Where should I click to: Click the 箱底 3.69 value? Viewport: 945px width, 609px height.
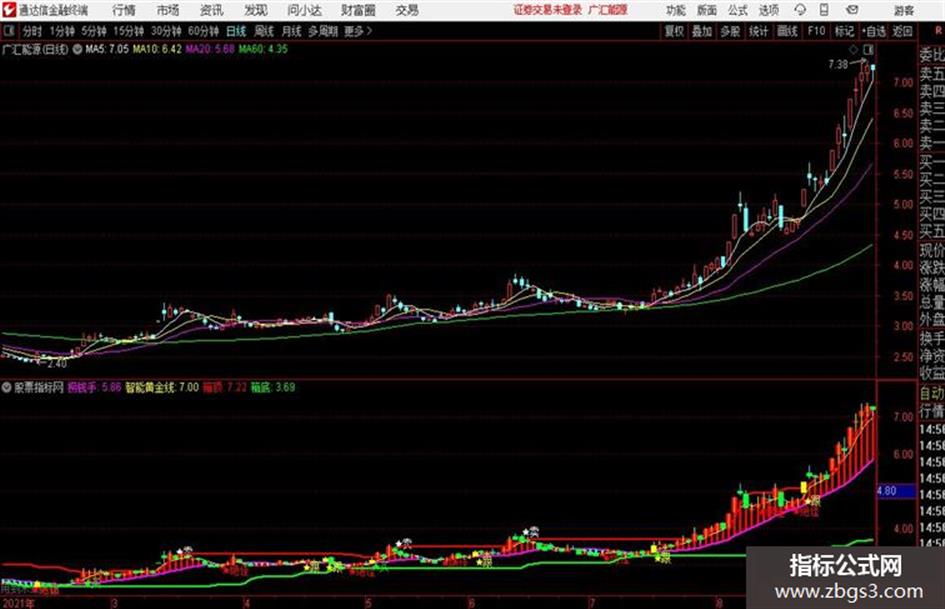coord(273,387)
